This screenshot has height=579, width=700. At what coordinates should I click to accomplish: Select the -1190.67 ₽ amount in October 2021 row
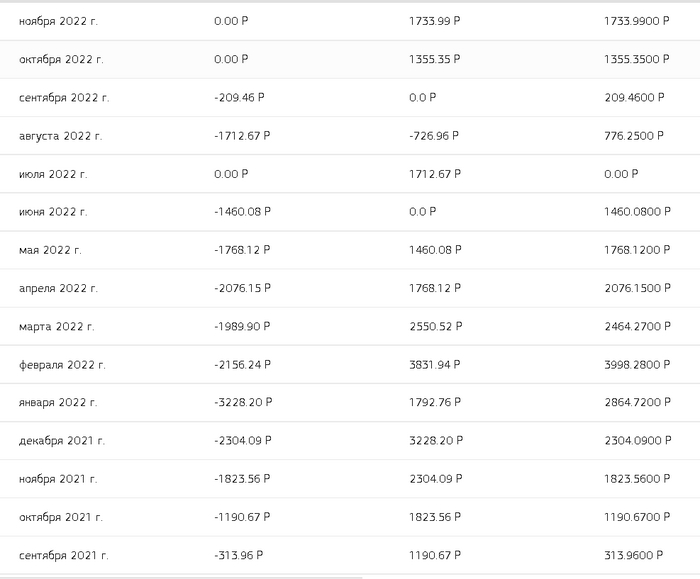tap(242, 517)
